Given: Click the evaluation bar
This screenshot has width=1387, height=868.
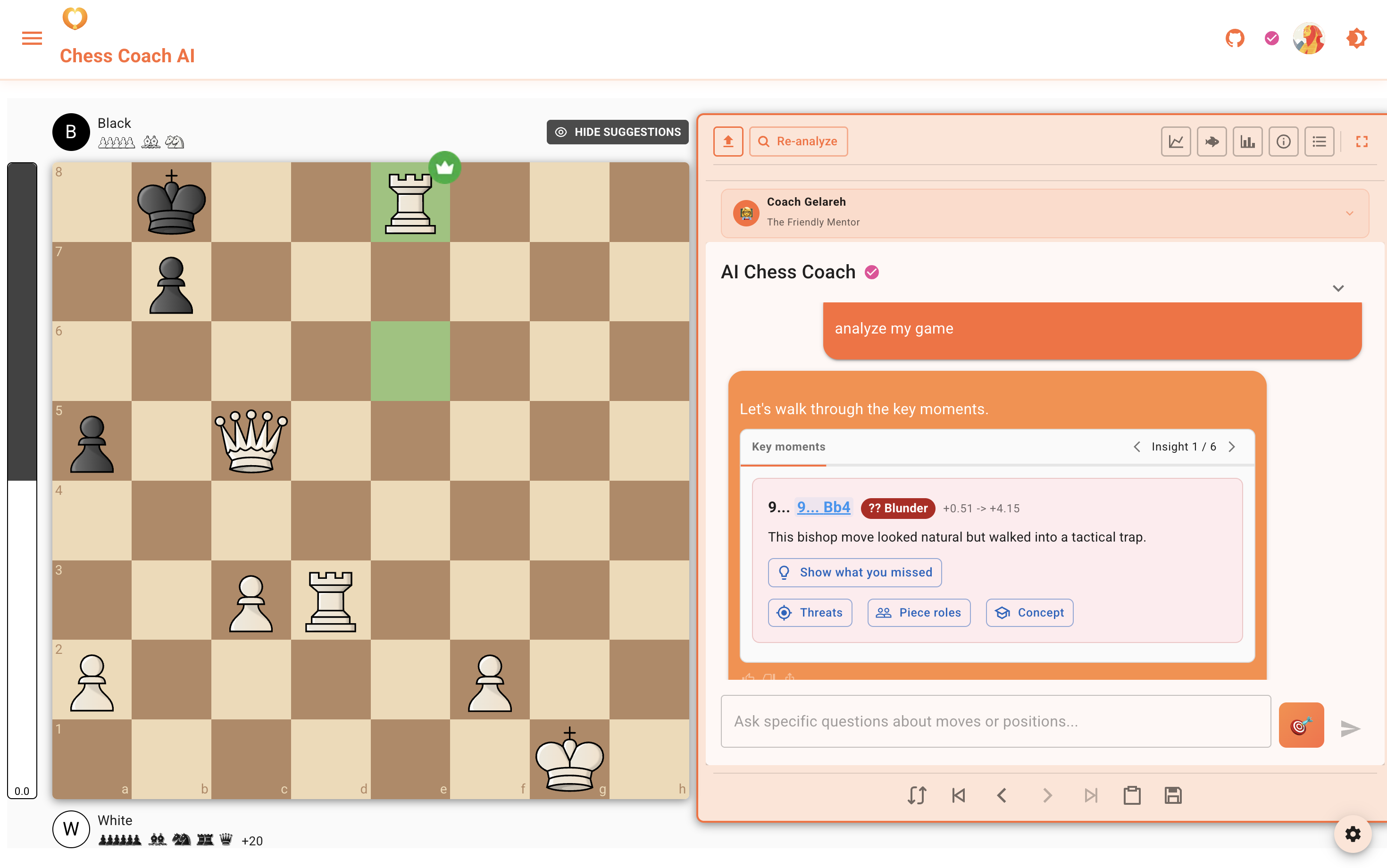Looking at the screenshot, I should point(22,480).
